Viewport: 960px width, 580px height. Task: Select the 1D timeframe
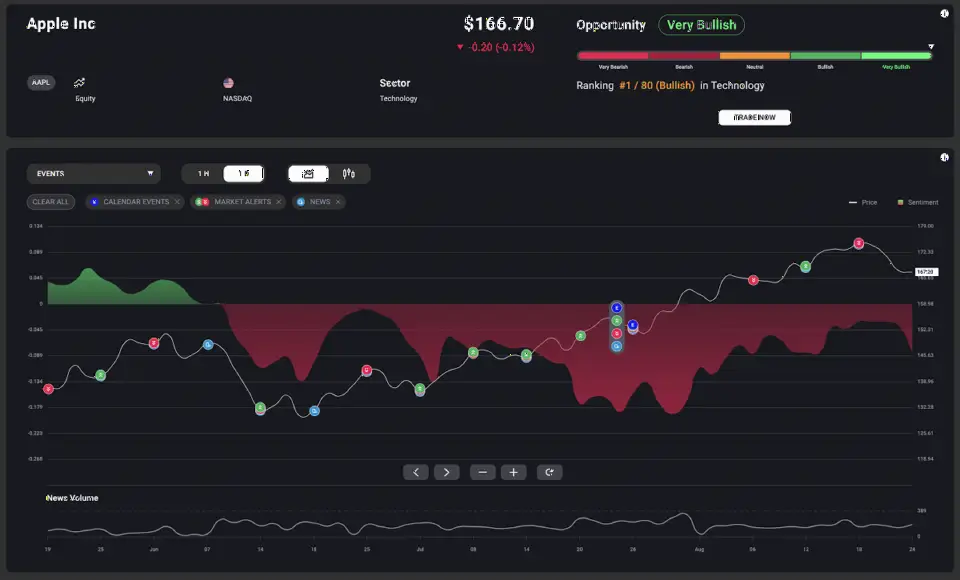(244, 173)
